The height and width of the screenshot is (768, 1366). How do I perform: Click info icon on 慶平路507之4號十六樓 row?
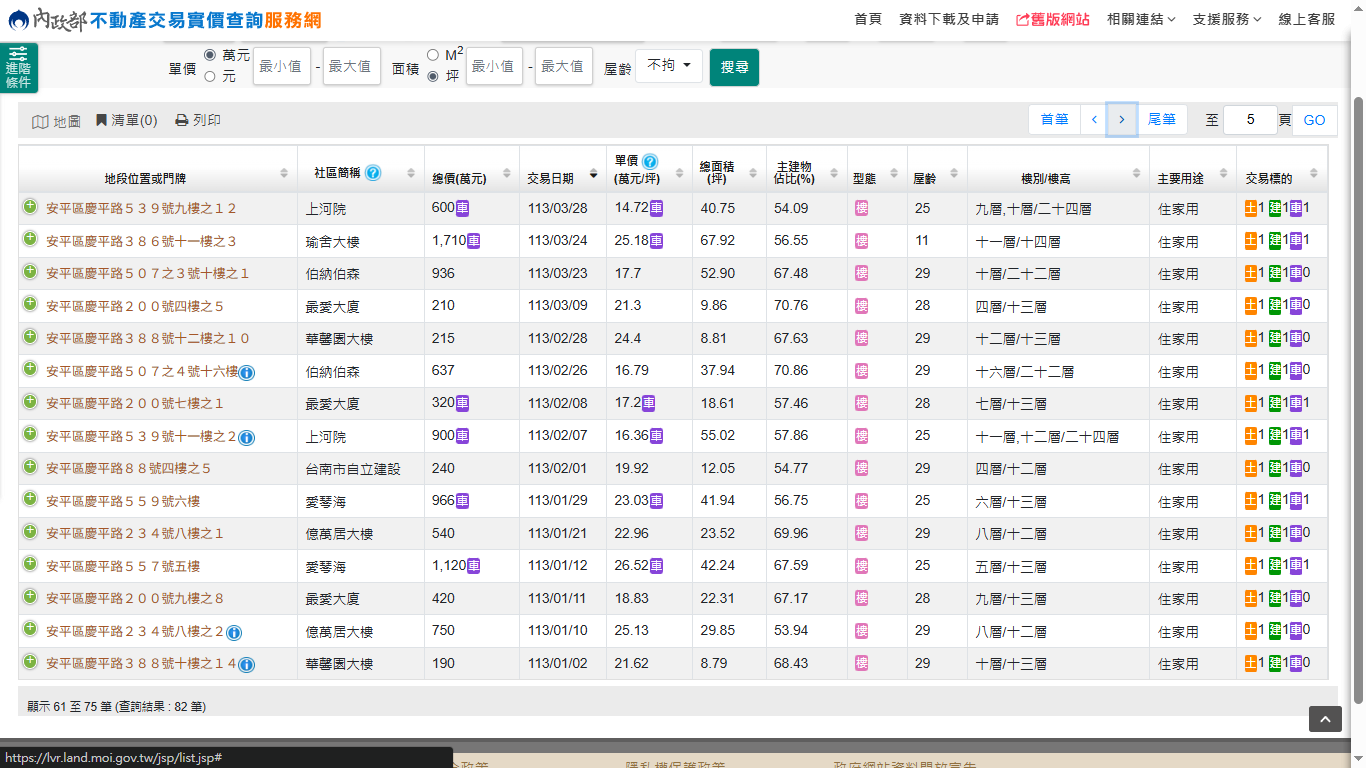tap(247, 373)
